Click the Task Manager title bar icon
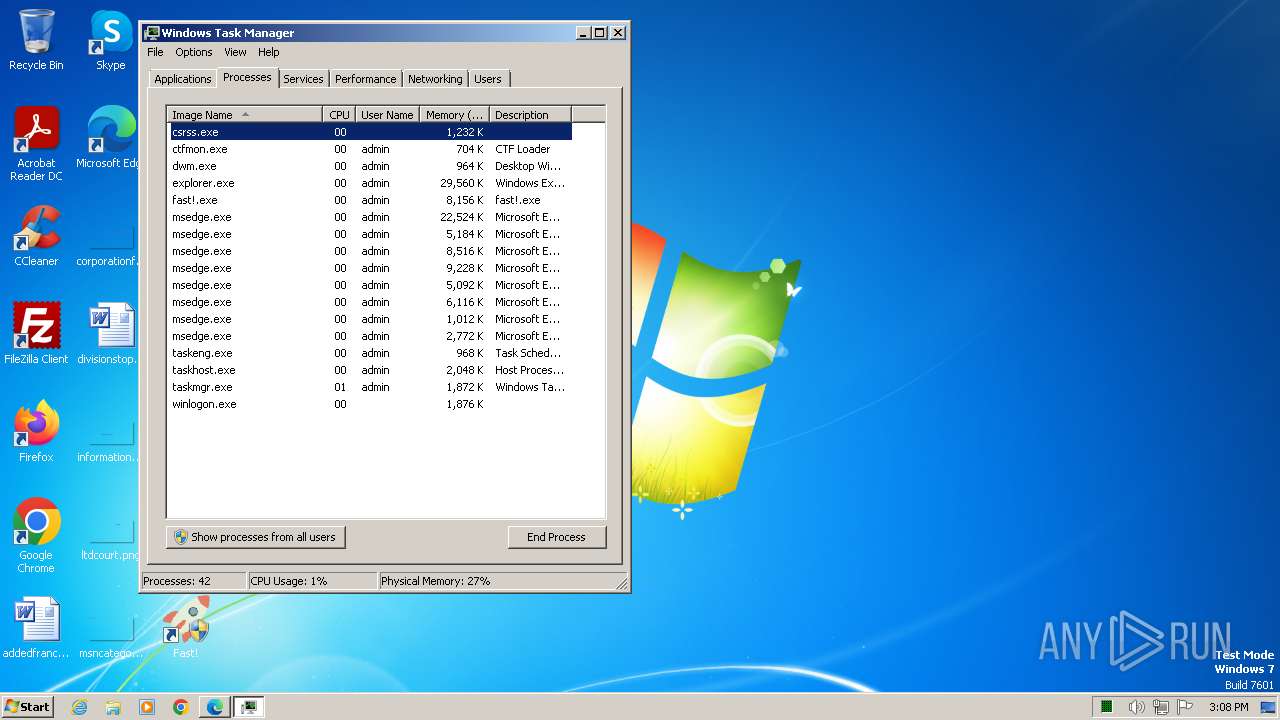 tap(152, 33)
